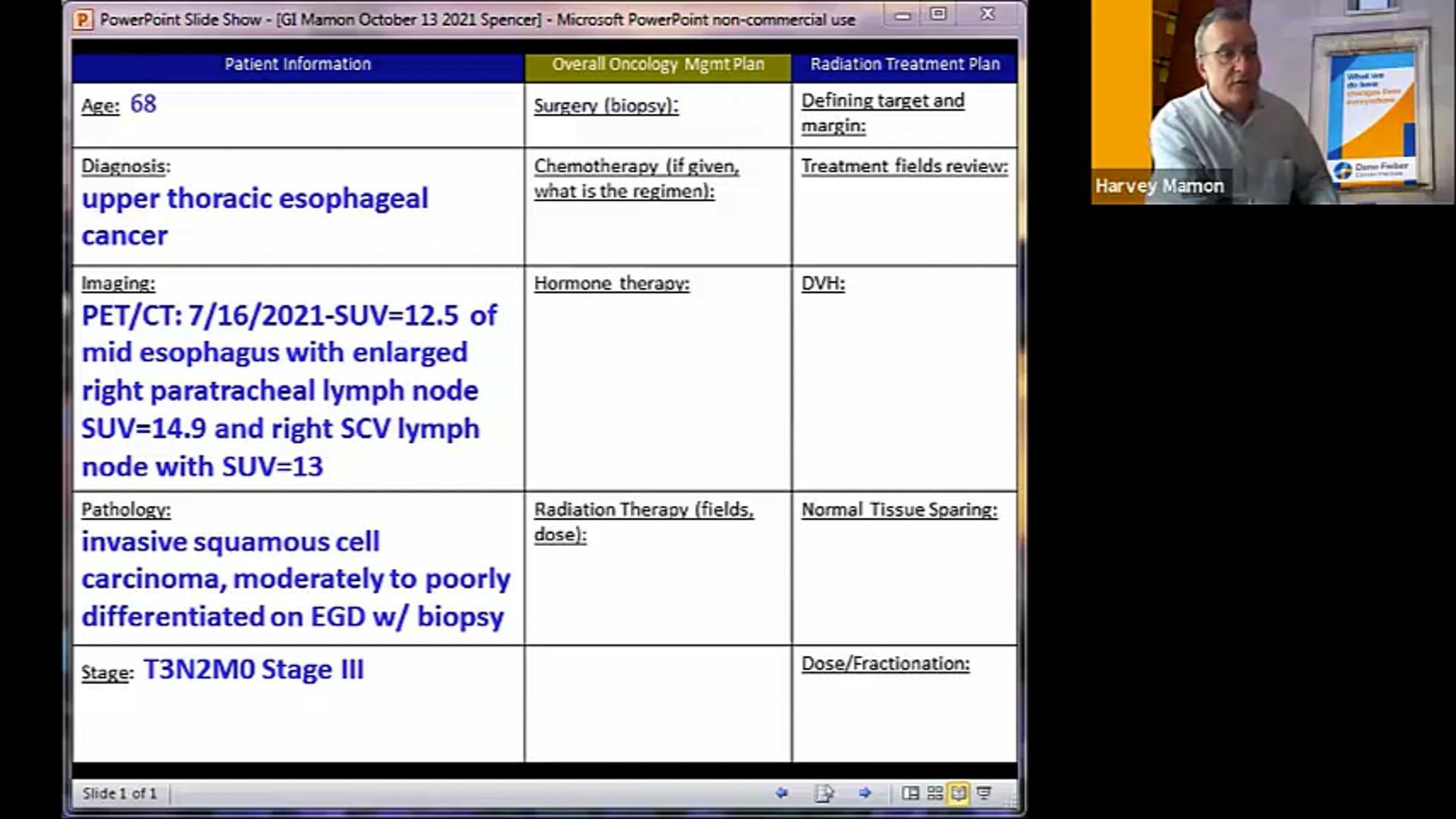Click the window title bar text
Viewport: 1456px width, 819px height.
pos(478,20)
